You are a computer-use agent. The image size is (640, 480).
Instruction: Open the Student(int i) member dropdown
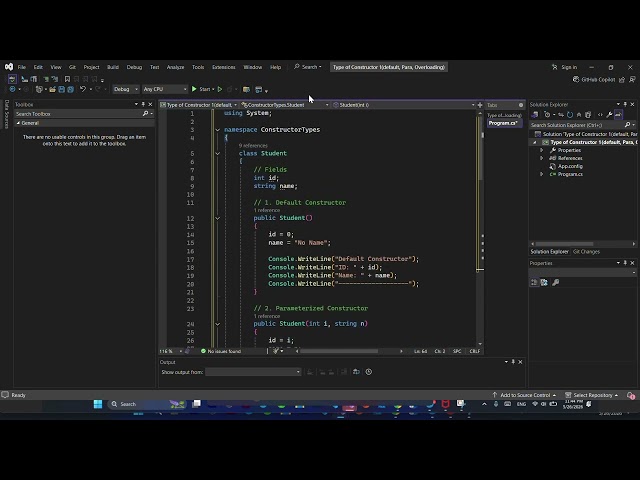click(x=404, y=105)
